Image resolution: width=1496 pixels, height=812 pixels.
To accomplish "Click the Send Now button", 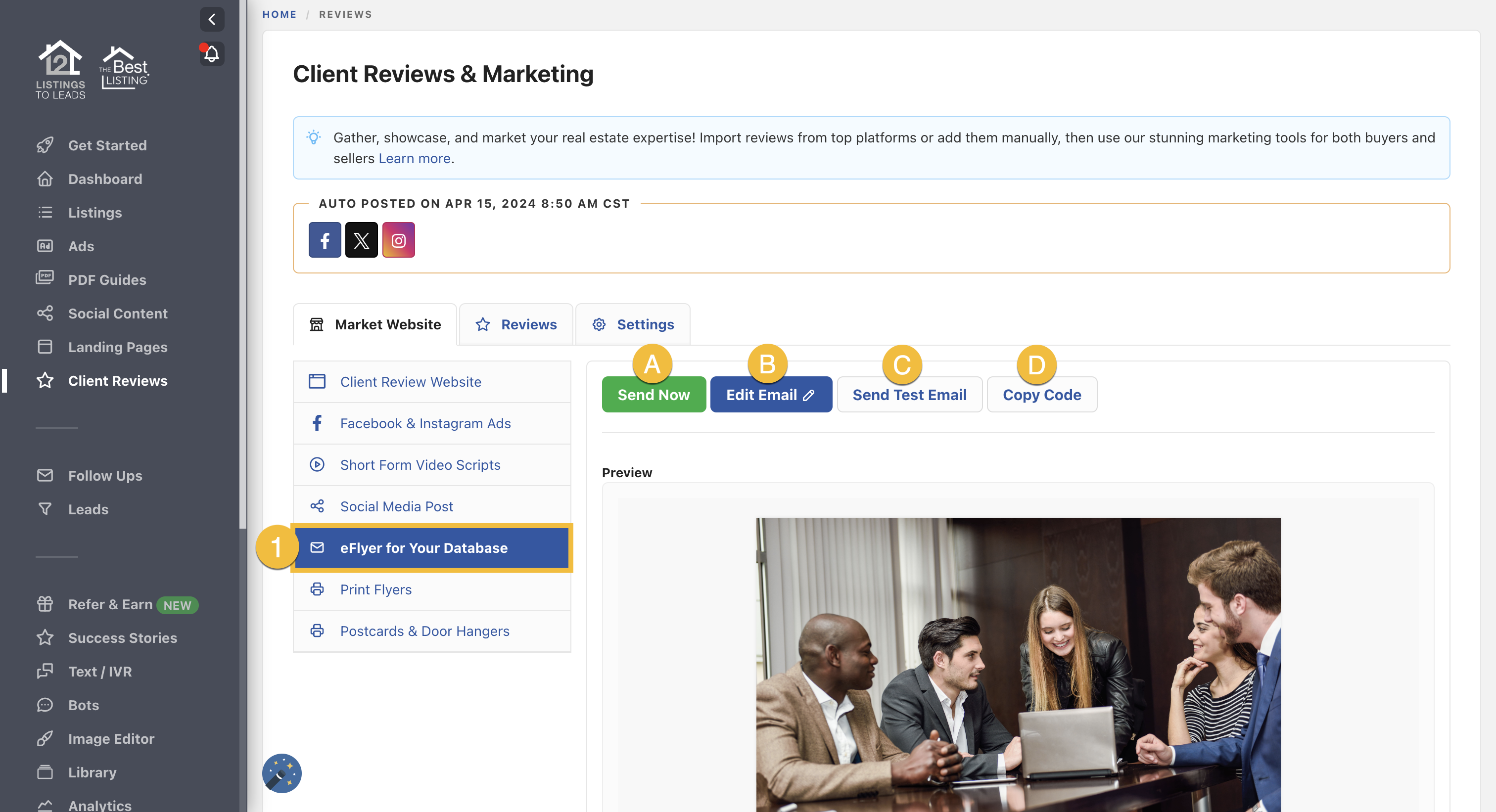I will 654,394.
